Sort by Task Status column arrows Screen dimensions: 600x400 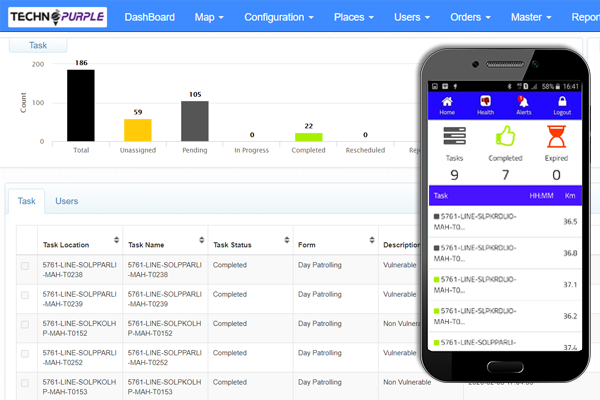287,240
